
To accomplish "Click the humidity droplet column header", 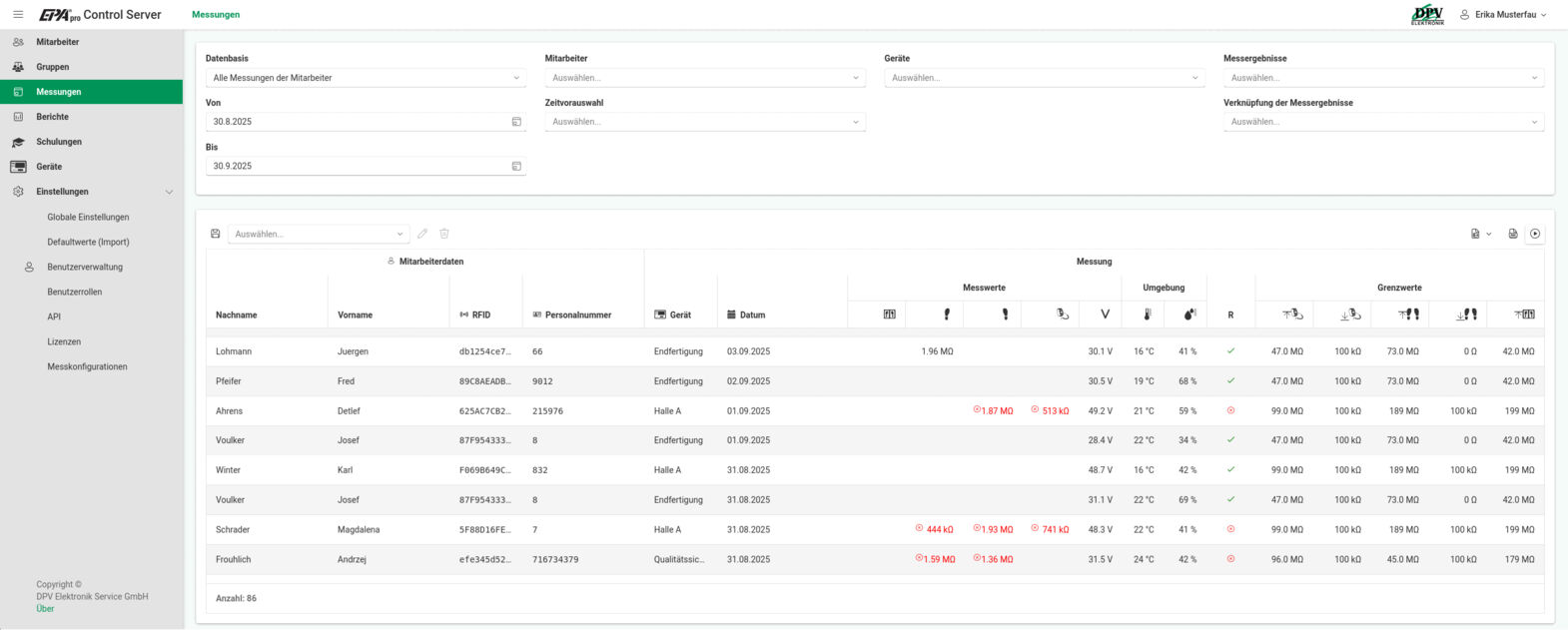I will (1188, 315).
